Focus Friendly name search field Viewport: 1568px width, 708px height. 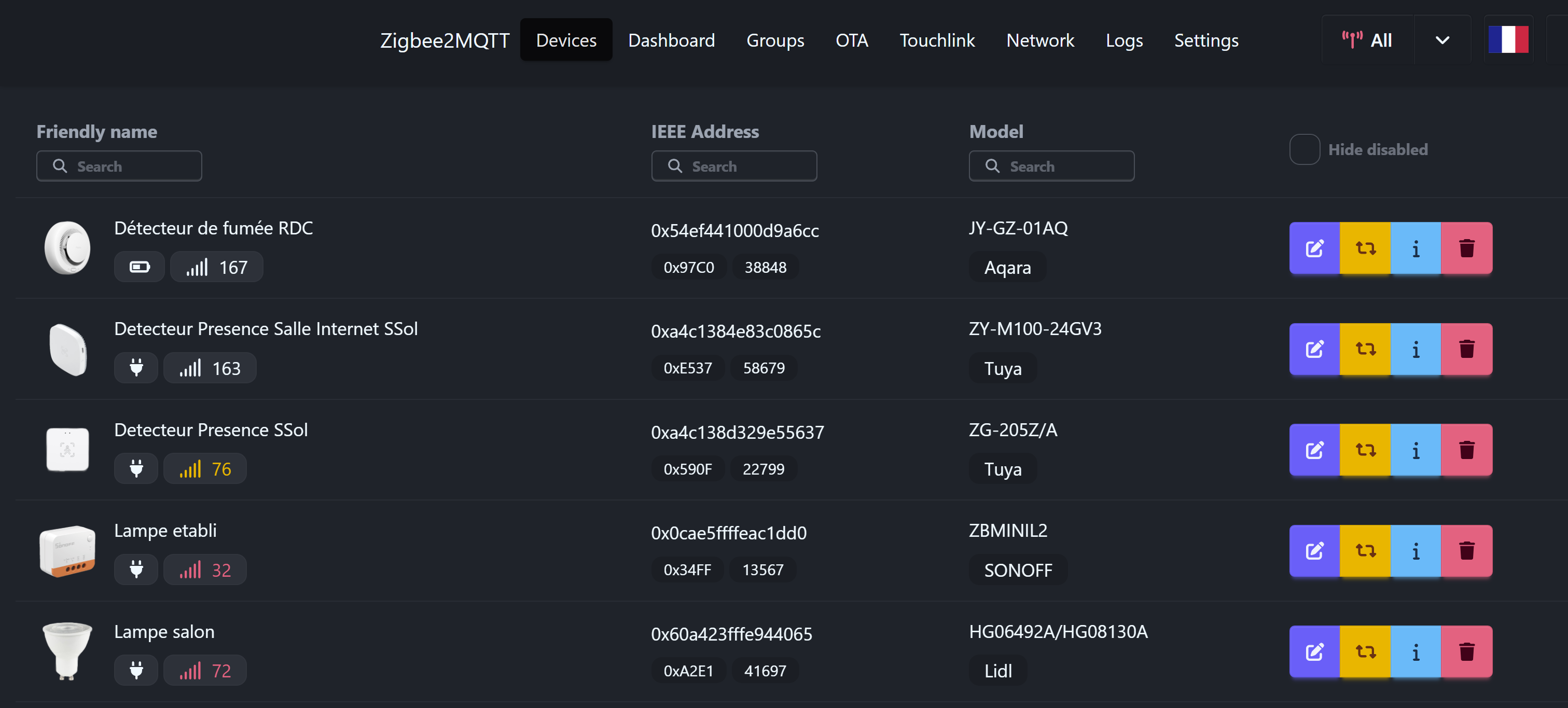(x=119, y=166)
